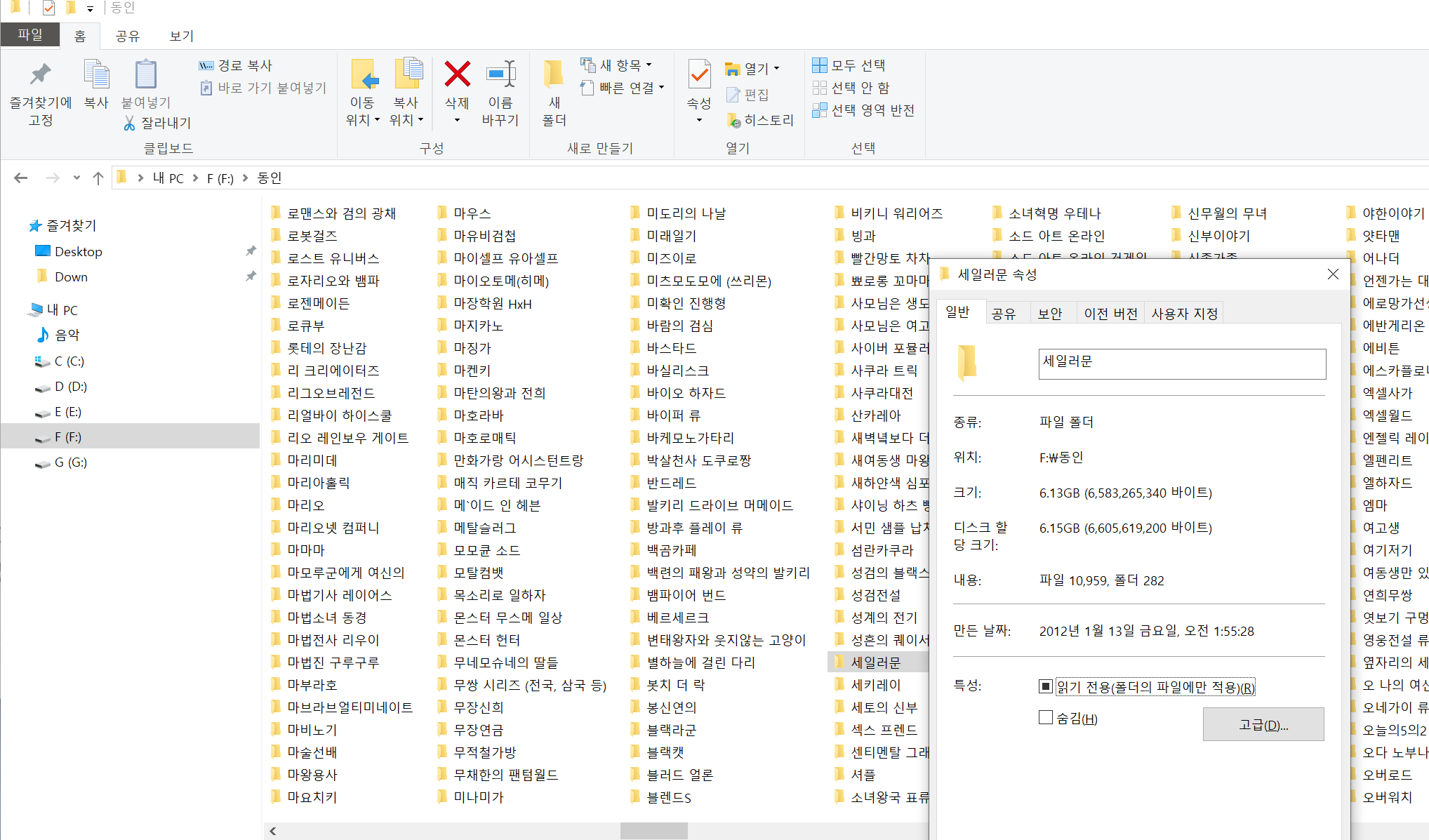Image resolution: width=1429 pixels, height=840 pixels.
Task: Click the New Folder (새 폴더) icon
Action: 554,74
